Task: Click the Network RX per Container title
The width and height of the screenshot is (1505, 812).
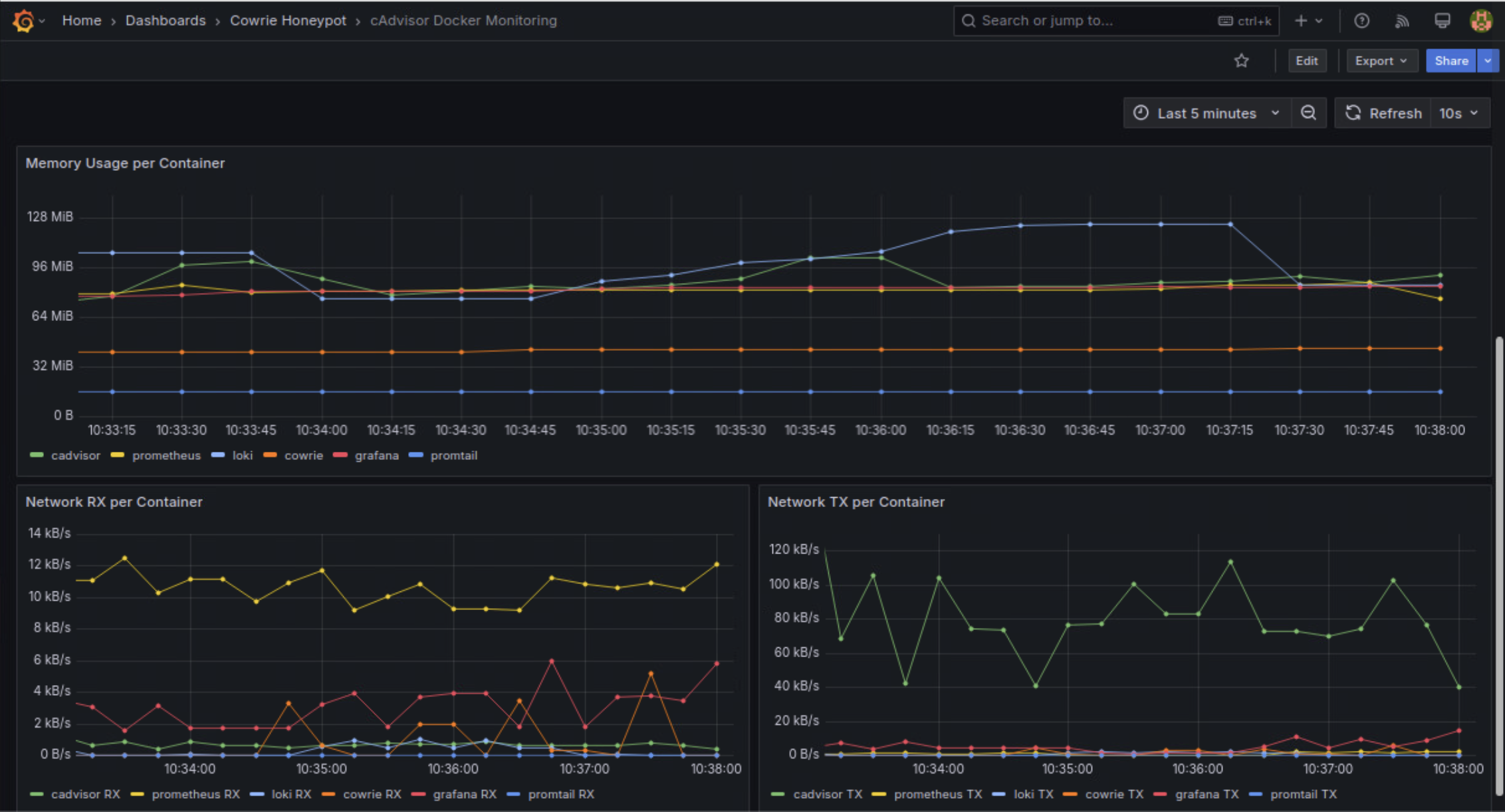Action: [114, 502]
